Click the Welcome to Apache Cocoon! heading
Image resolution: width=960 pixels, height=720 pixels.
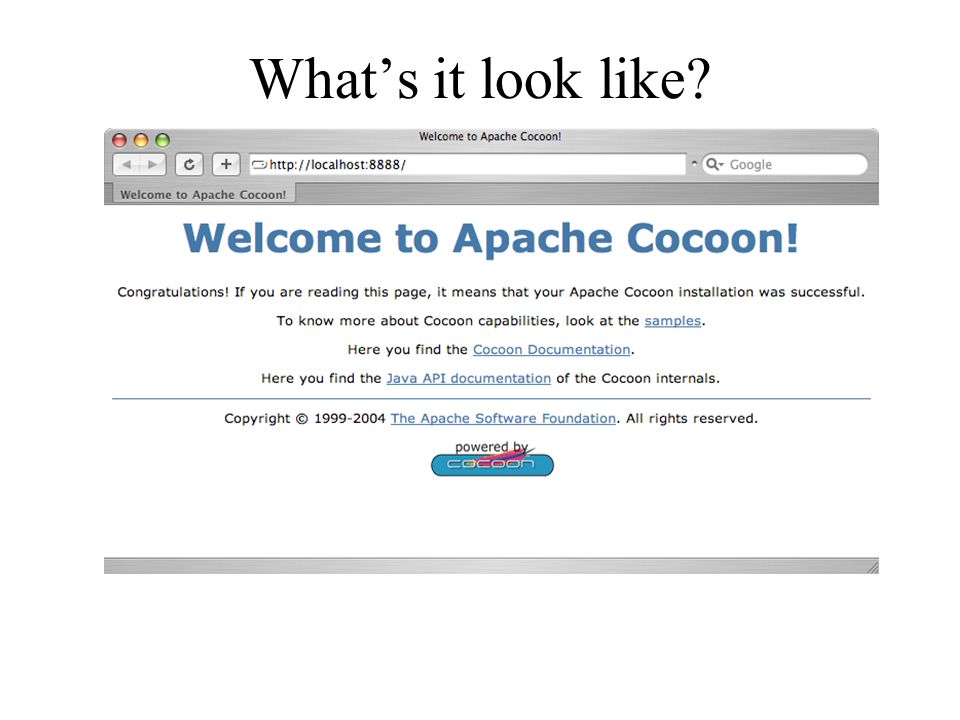click(x=491, y=238)
